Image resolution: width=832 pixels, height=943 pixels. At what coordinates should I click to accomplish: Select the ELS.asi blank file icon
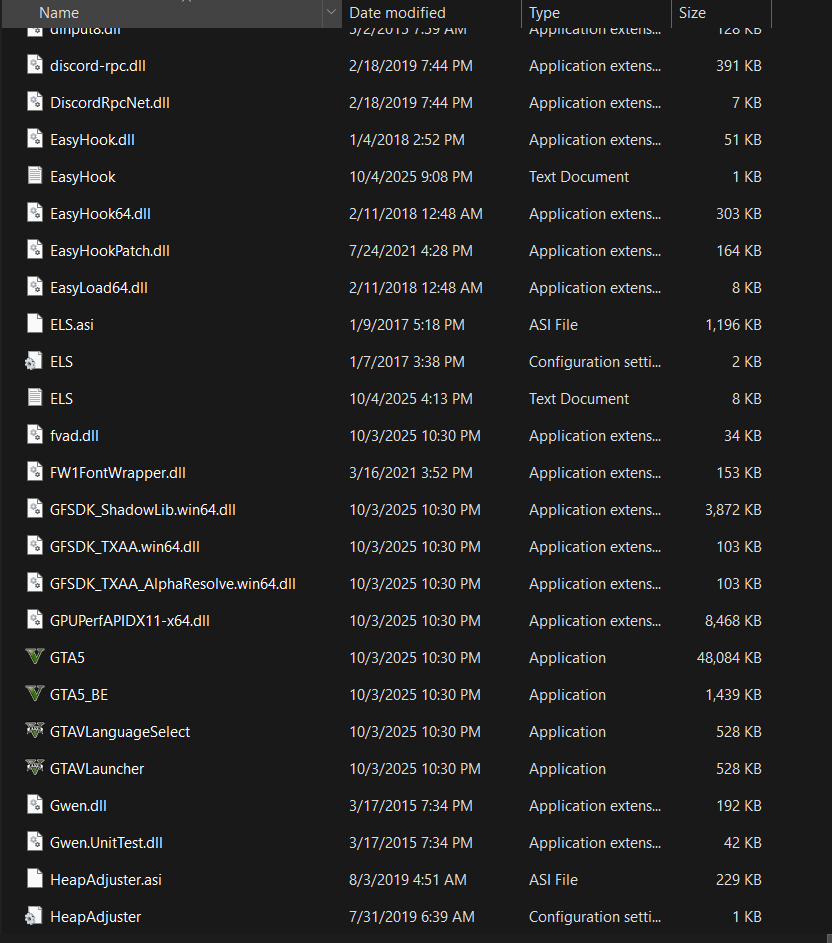(35, 324)
